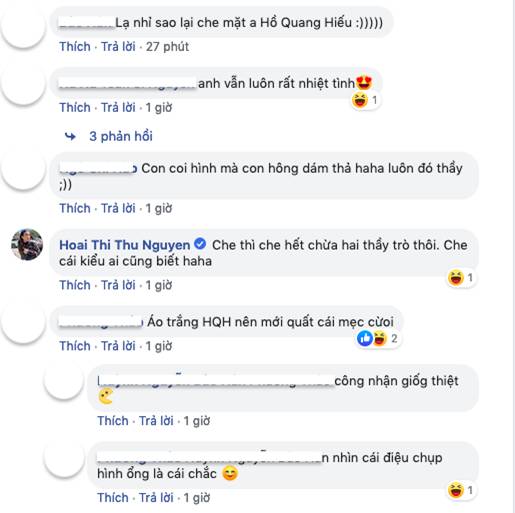View haha reaction on 'nhìn cái điệu chụp' reply

tap(456, 490)
